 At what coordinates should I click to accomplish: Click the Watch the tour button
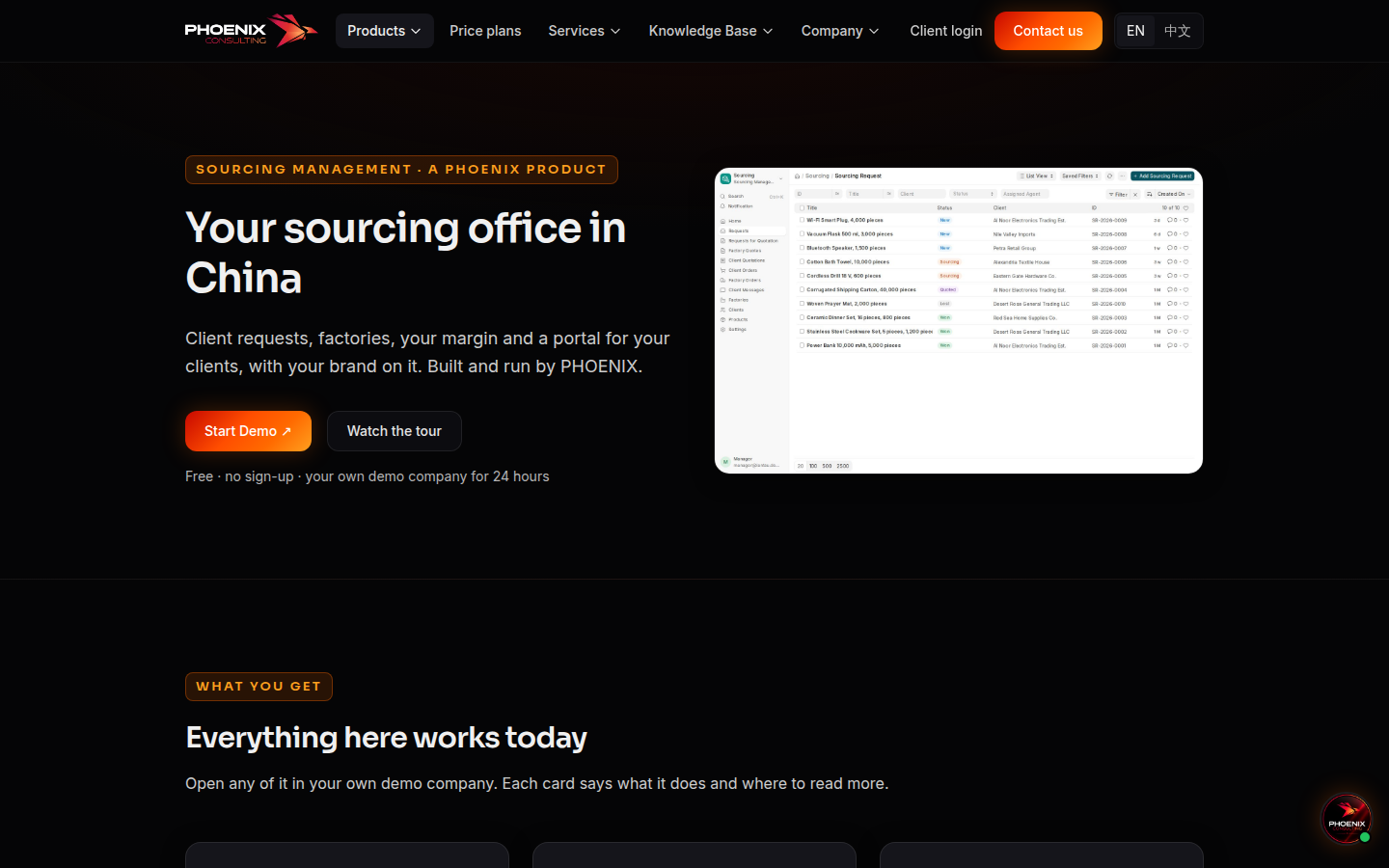tap(395, 431)
